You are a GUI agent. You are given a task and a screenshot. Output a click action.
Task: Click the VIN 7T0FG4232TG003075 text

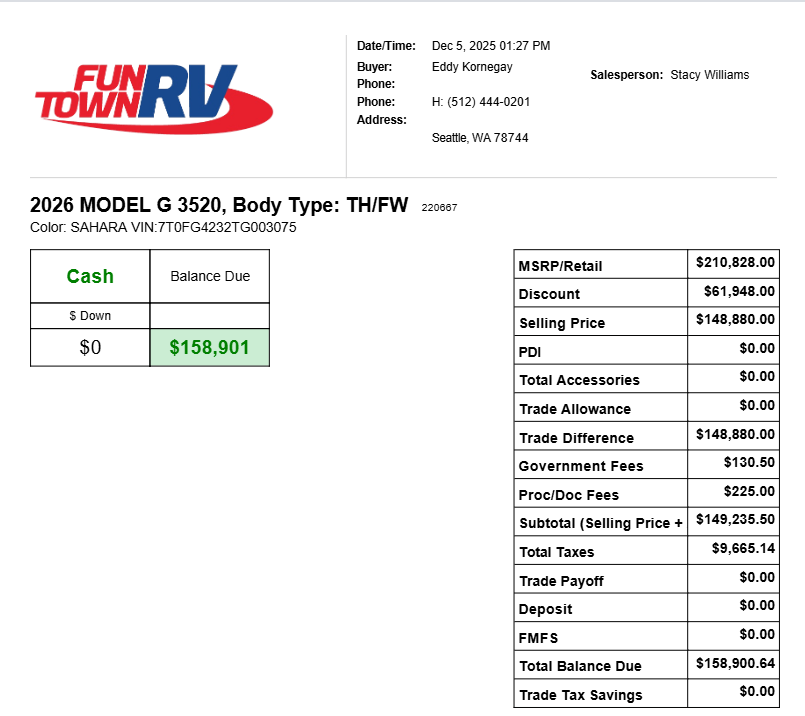pyautogui.click(x=227, y=227)
